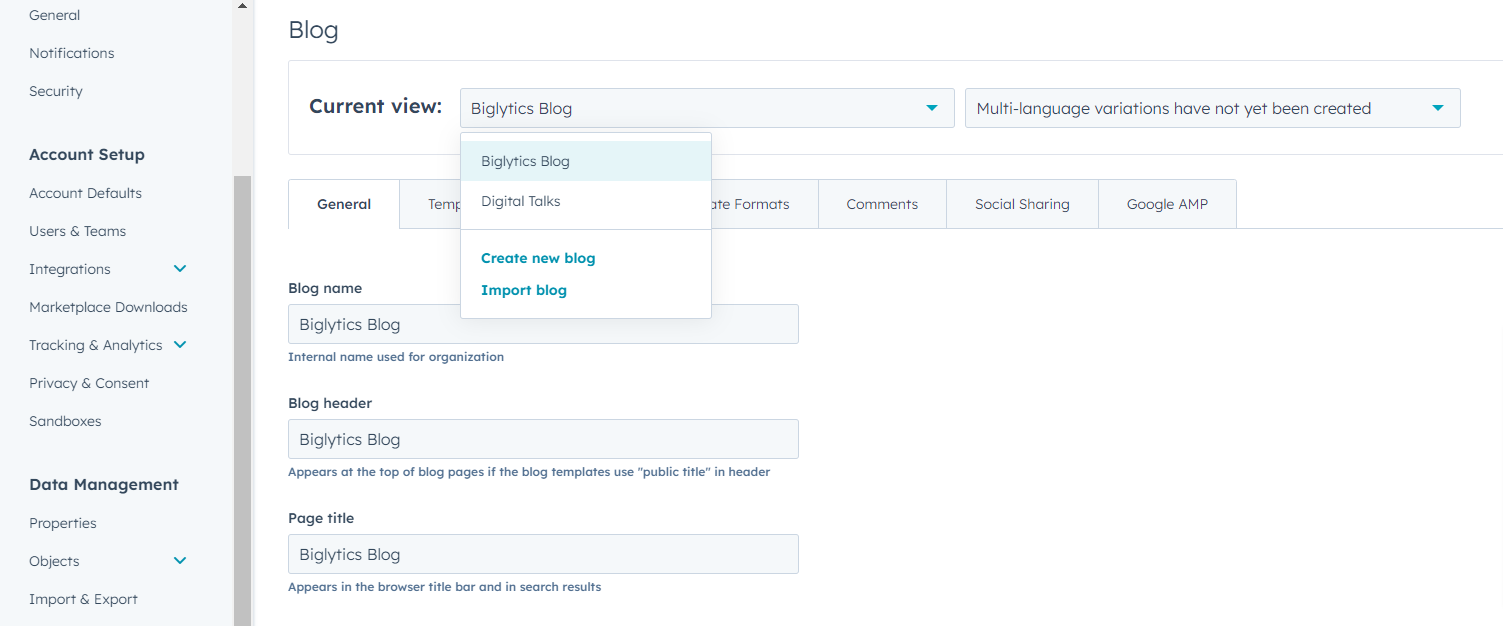Viewport: 1503px width, 626px height.
Task: Focus the Blog header input field
Action: (543, 439)
